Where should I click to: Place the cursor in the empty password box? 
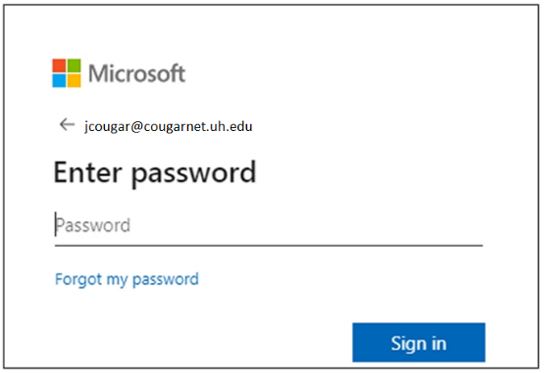269,225
